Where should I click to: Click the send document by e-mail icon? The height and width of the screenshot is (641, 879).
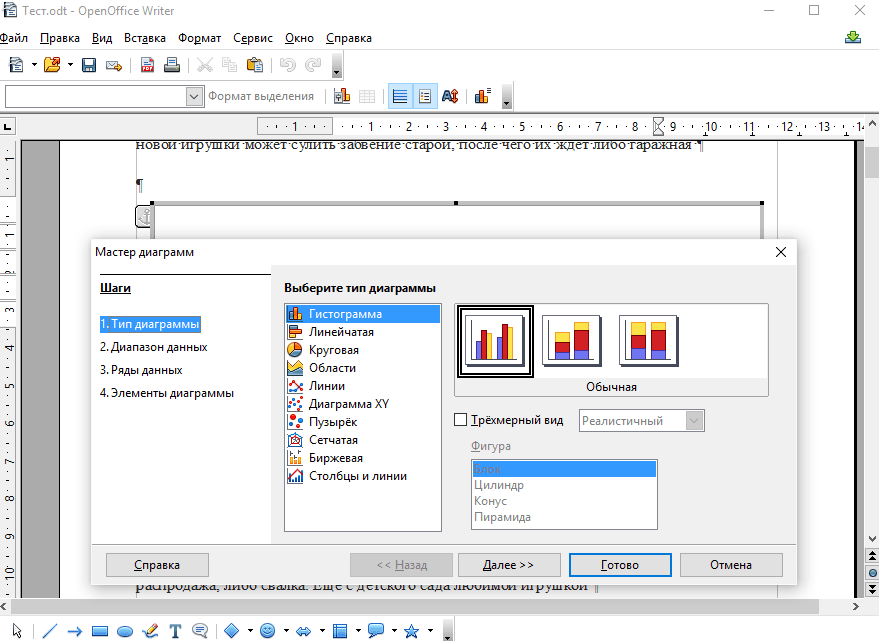point(114,66)
